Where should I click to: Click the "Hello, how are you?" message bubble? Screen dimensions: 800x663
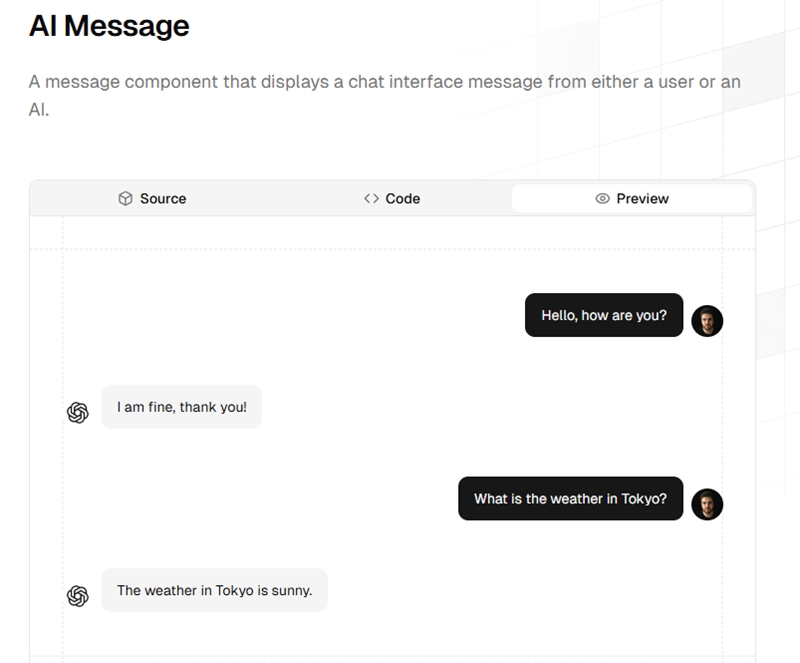604,315
